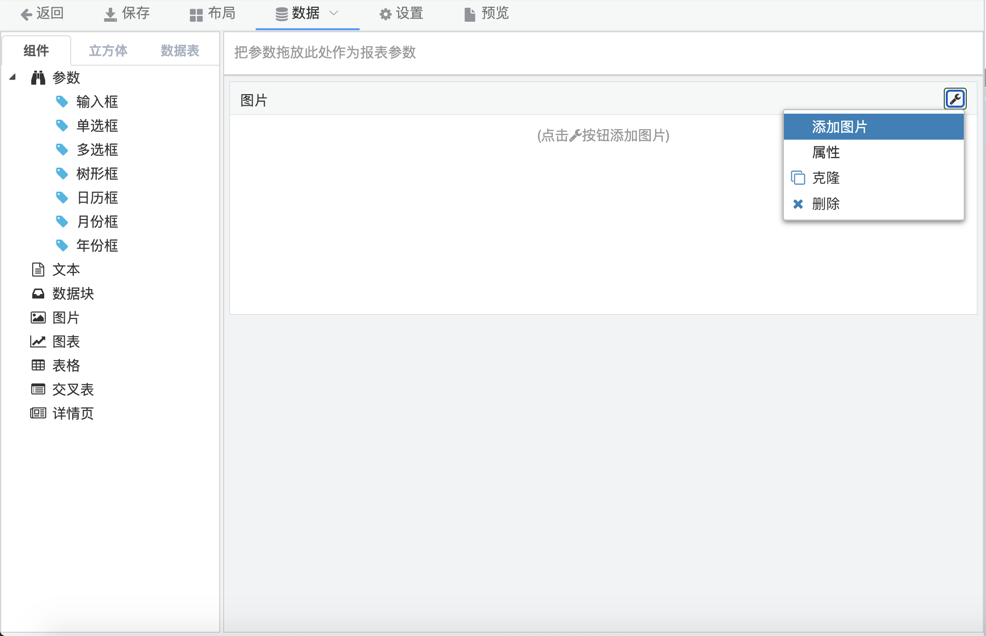Open the 数据表 tab
986x636 pixels.
tap(180, 51)
